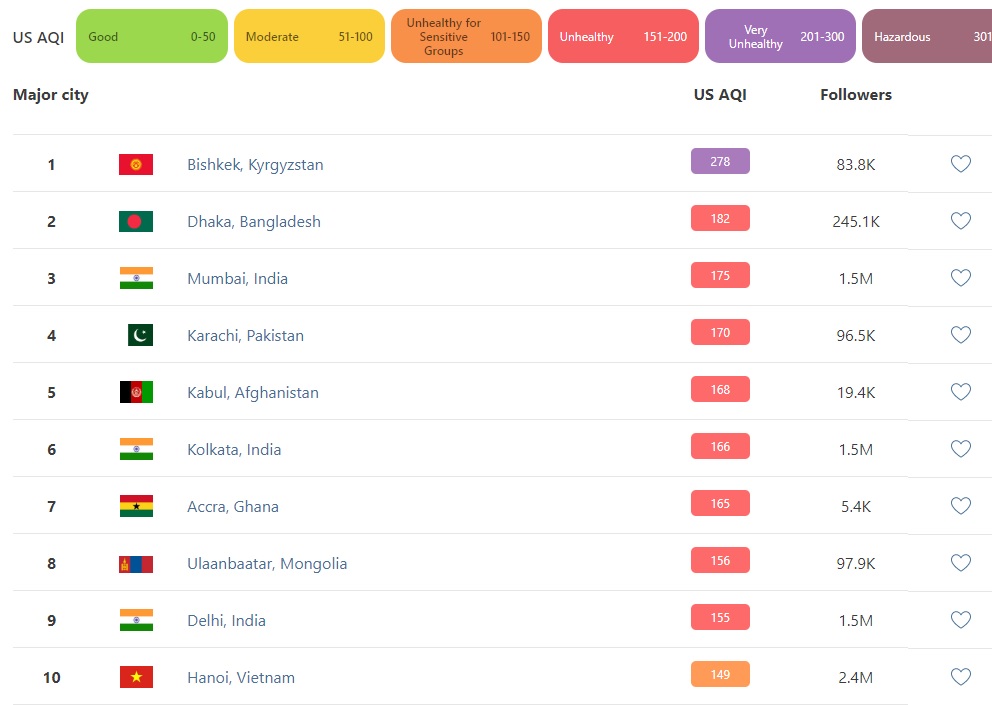Select the green Good 0-50 legend swatch
992x705 pixels.
[x=152, y=37]
